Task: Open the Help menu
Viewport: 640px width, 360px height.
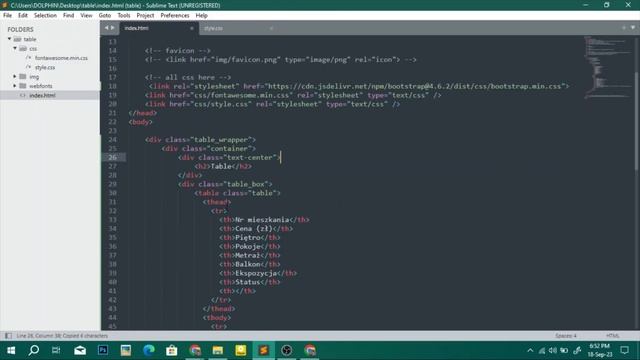Action: pyautogui.click(x=202, y=16)
